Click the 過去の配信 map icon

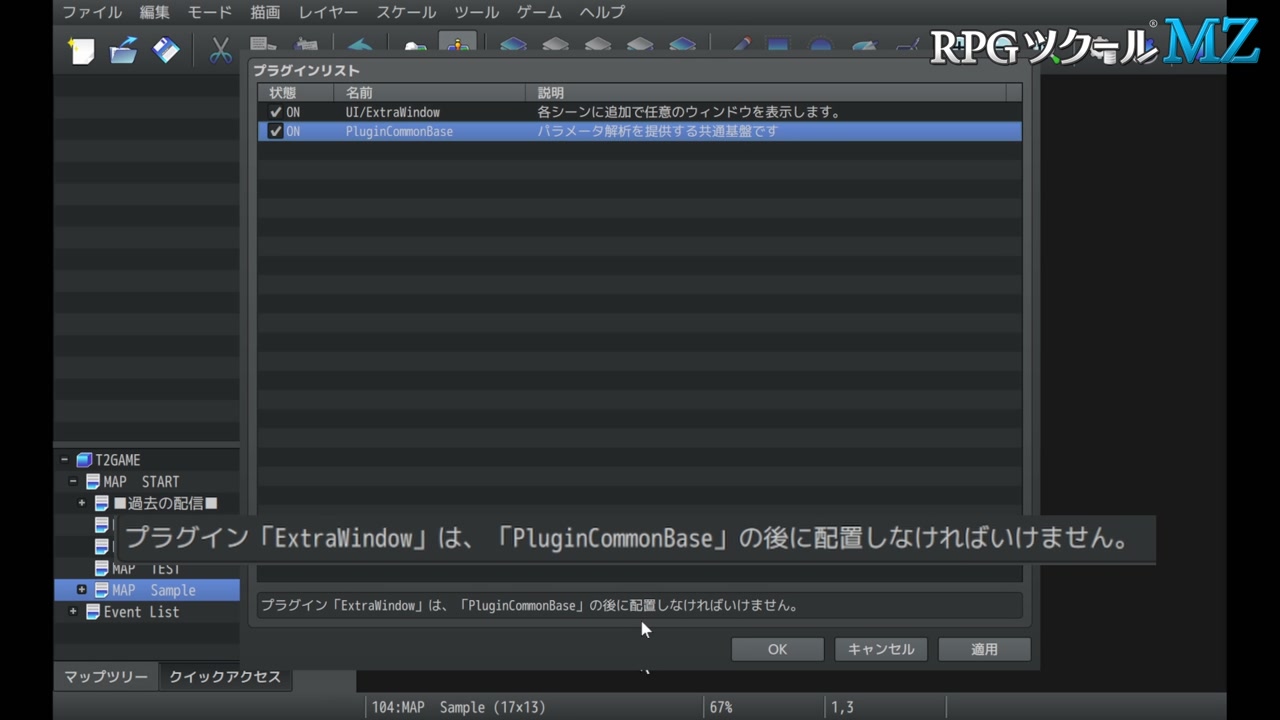(102, 503)
